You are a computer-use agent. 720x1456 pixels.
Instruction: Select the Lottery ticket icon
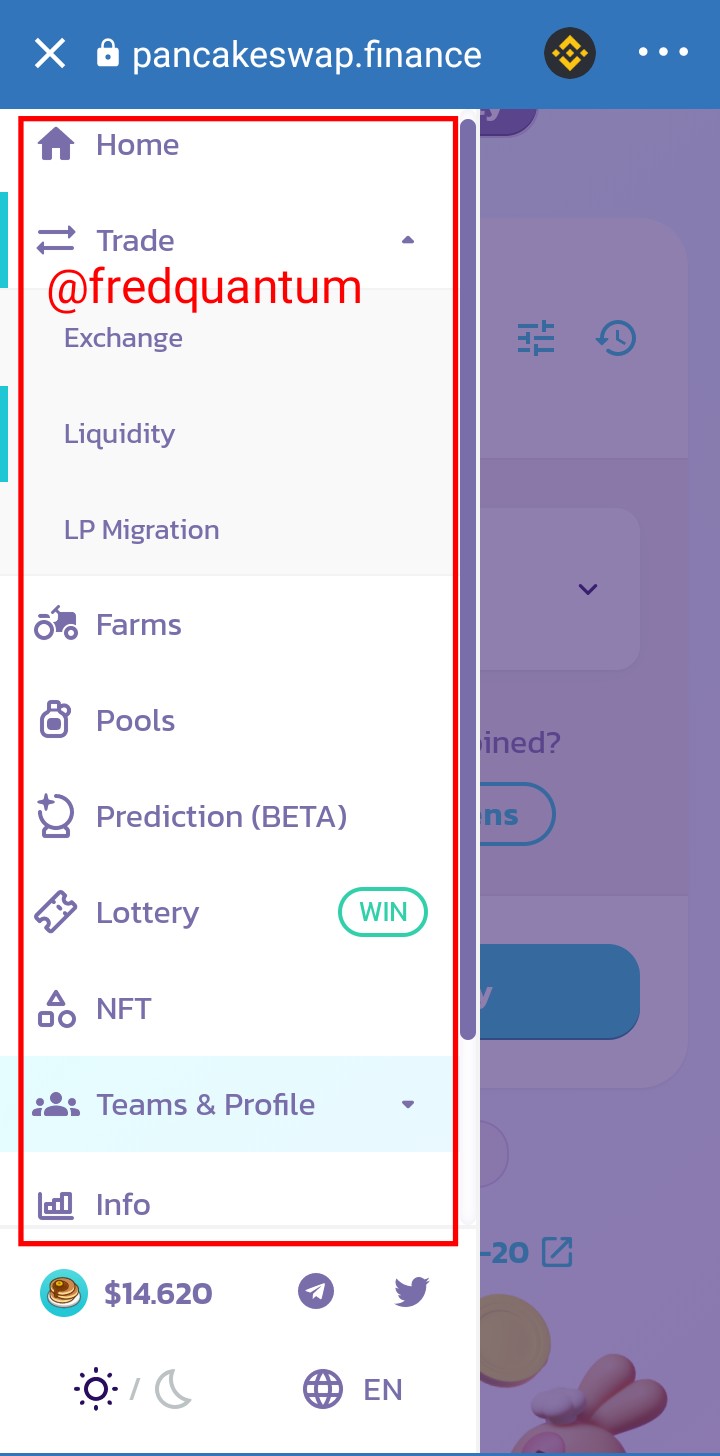tap(56, 912)
